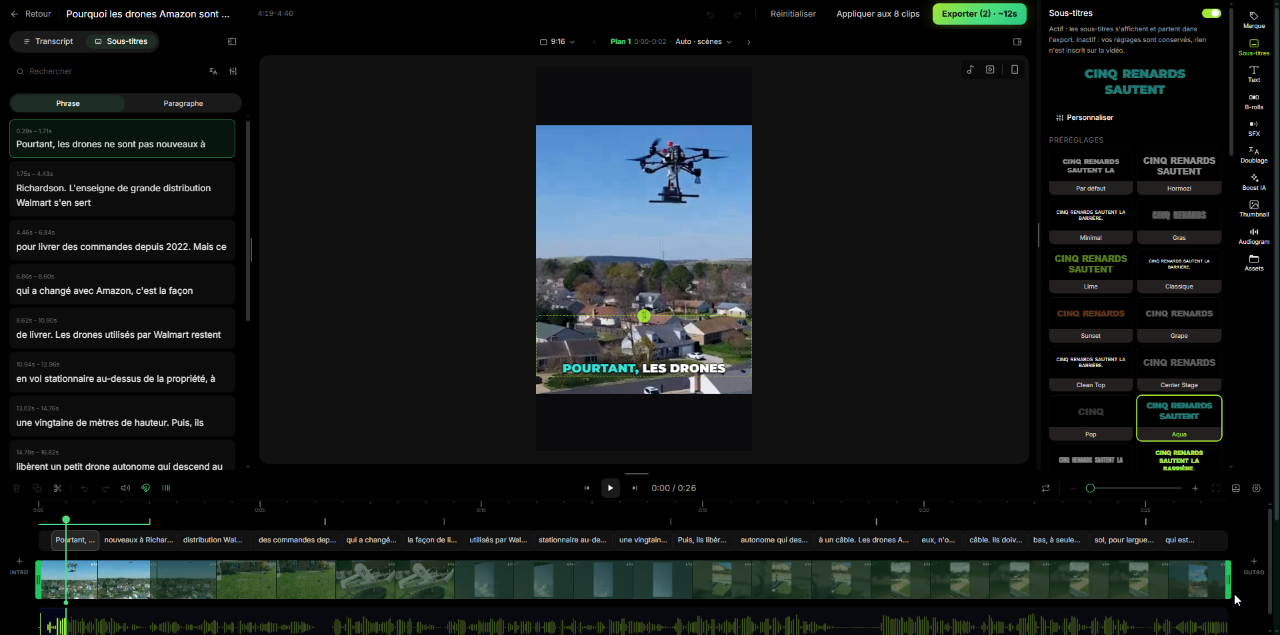Choose the Pop subtitle preset
1280x635 pixels.
(1091, 418)
